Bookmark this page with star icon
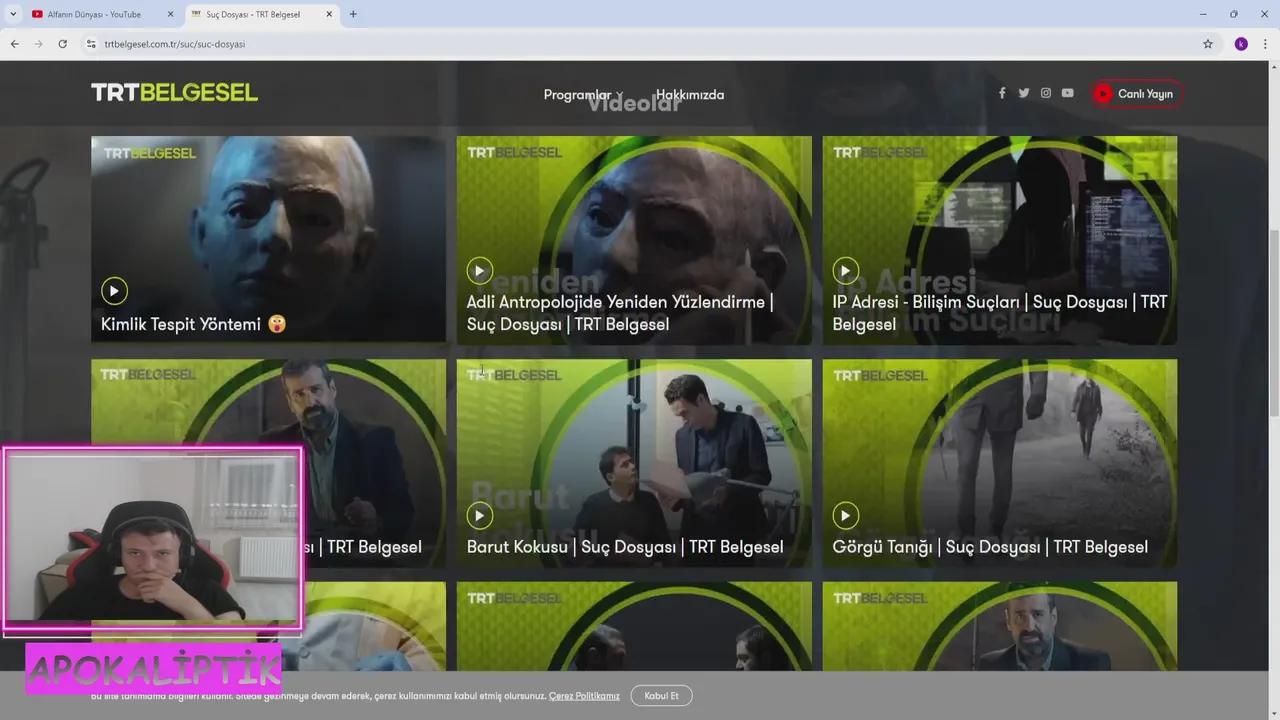 click(1208, 44)
